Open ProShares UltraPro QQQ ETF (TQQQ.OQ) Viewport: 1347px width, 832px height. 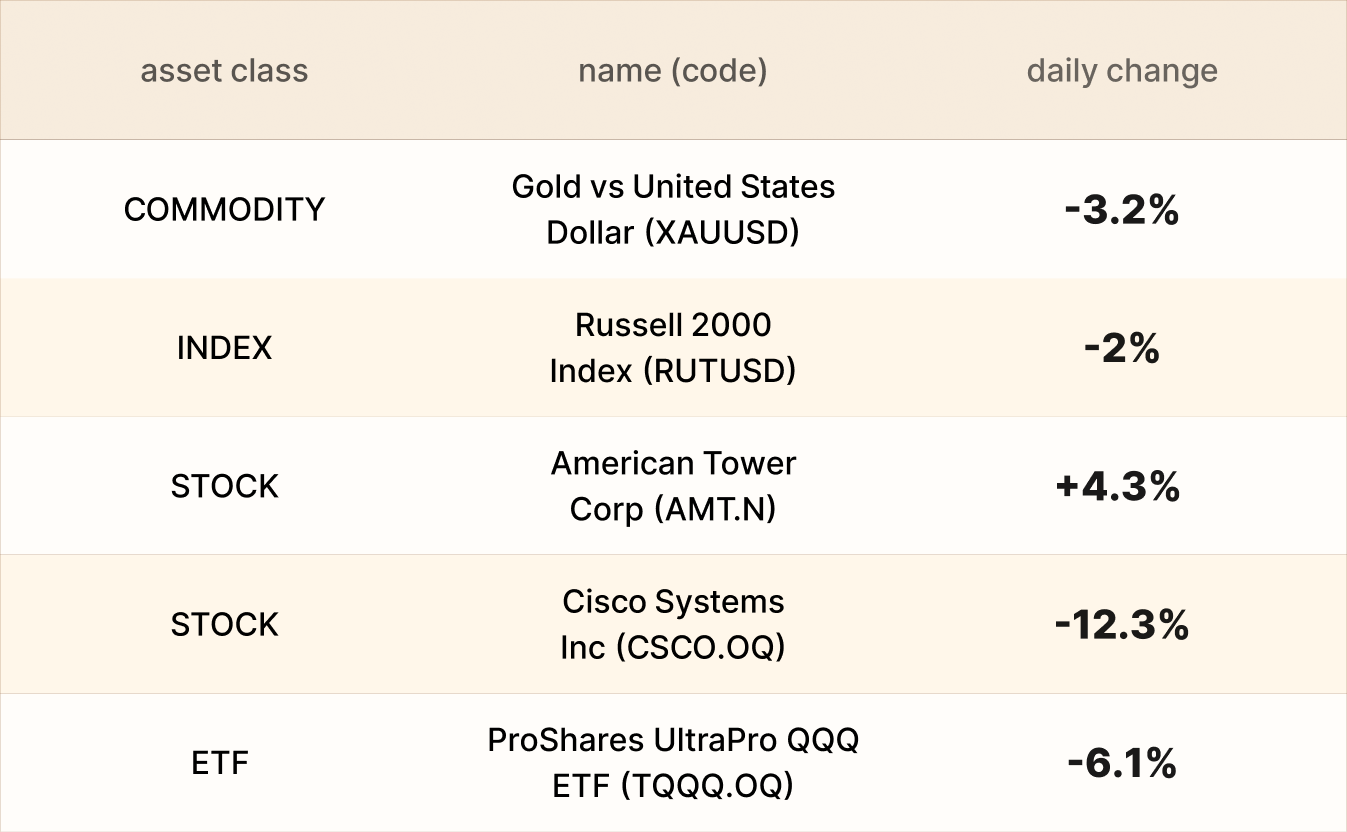(x=672, y=763)
